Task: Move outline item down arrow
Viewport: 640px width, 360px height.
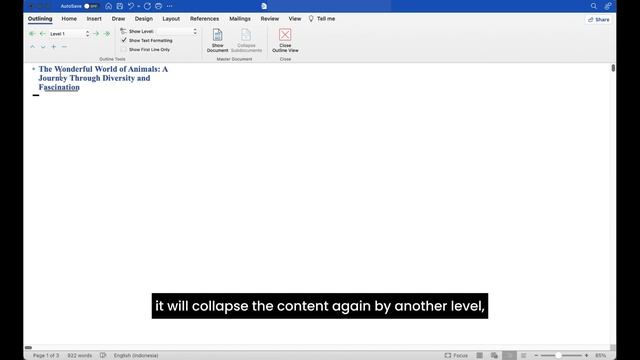Action: [43, 47]
